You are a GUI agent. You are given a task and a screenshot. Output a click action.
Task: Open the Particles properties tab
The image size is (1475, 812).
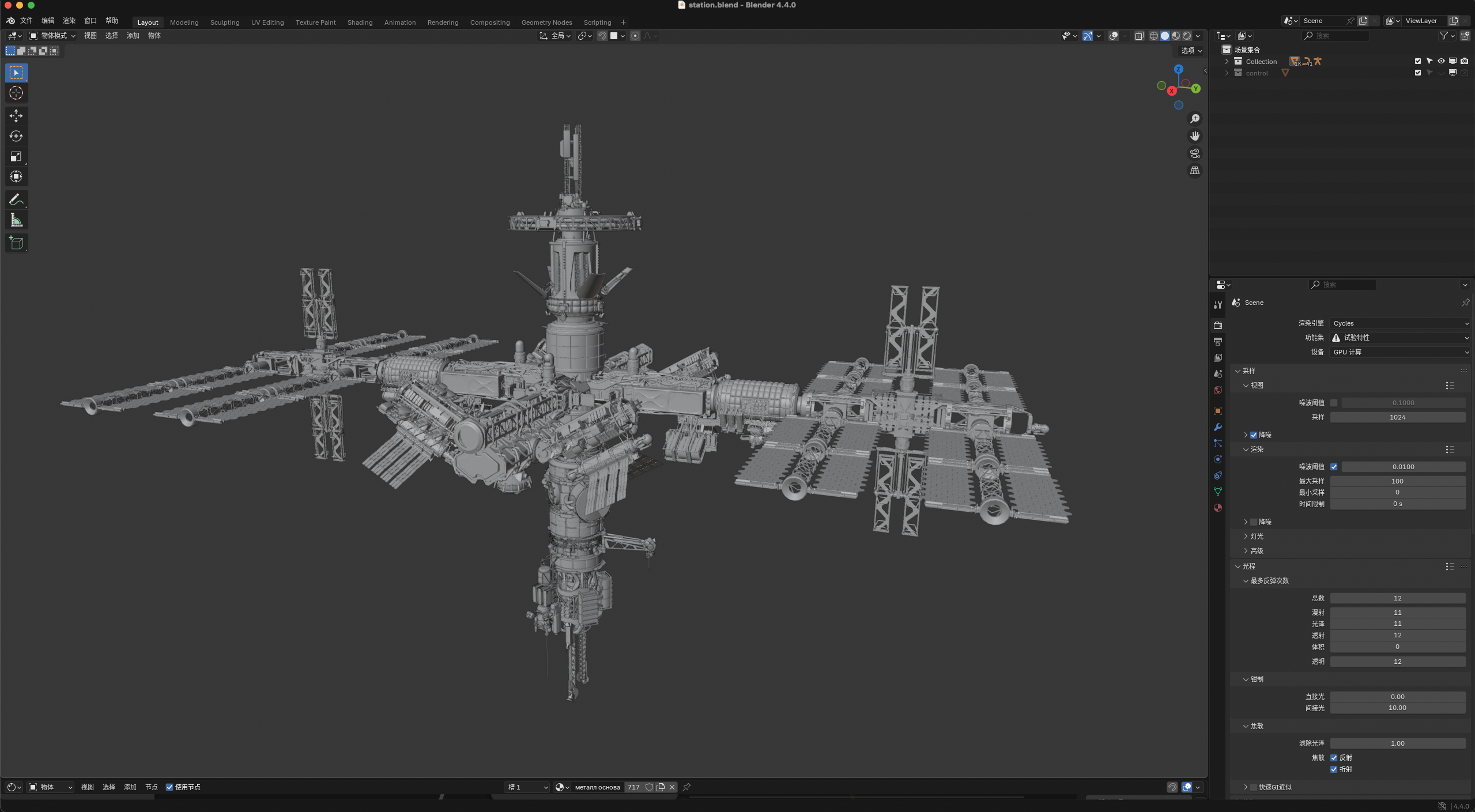click(x=1218, y=443)
